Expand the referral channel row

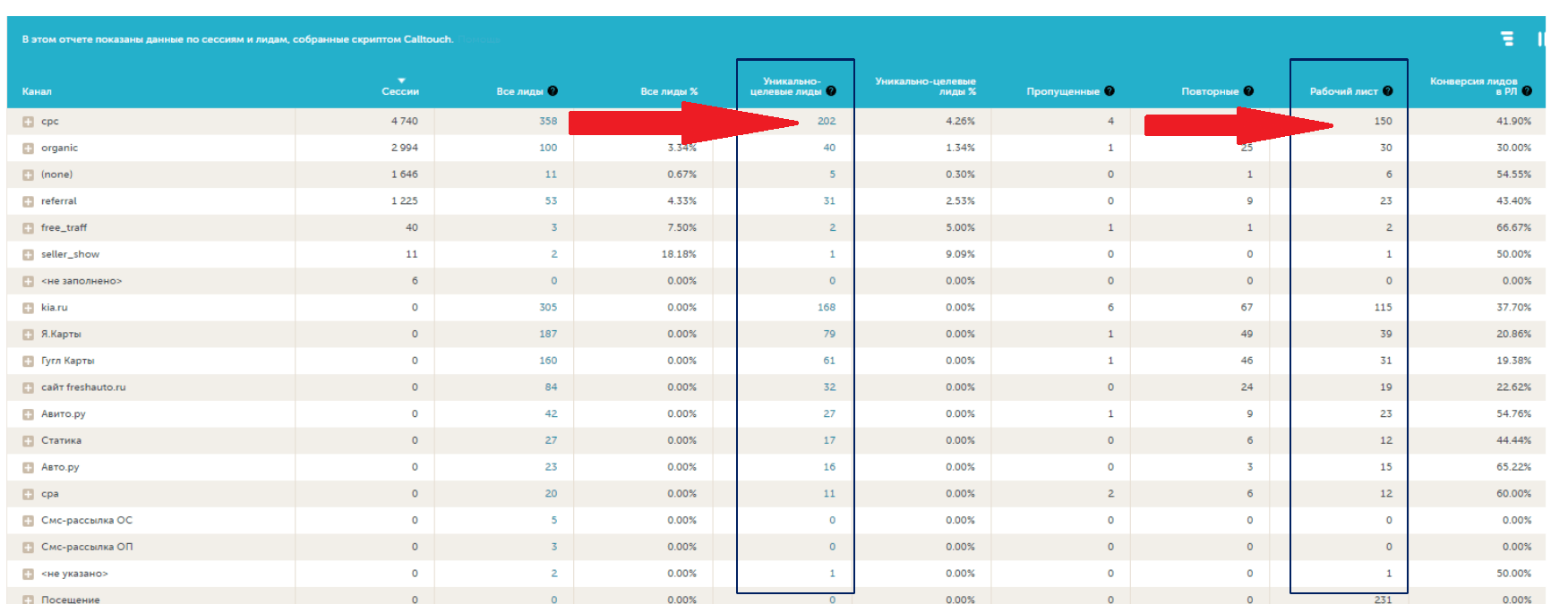coord(28,201)
